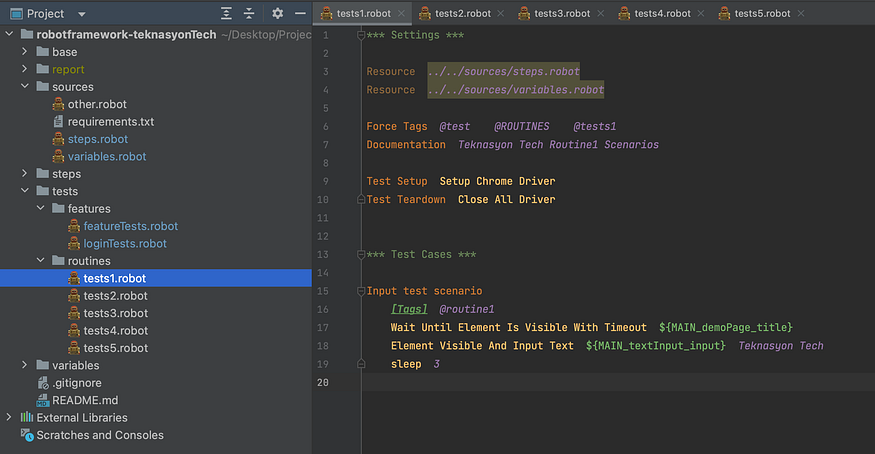
Task: Close the tests4.robot tab
Action: coord(701,13)
